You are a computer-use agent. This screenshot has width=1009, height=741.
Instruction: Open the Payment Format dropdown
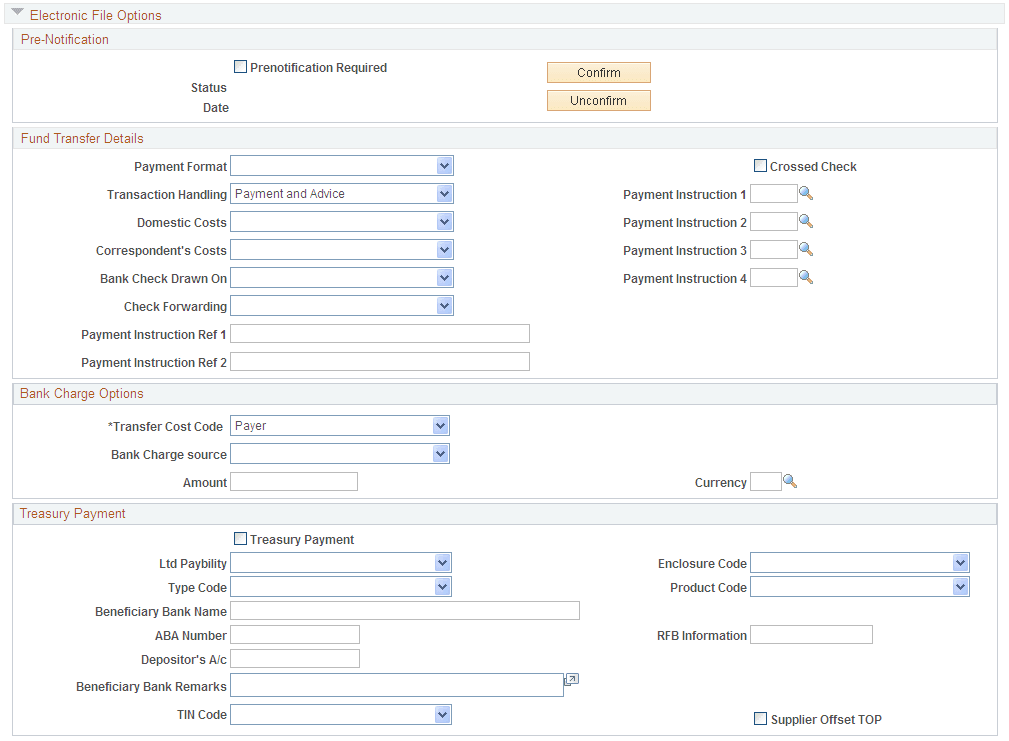[444, 165]
